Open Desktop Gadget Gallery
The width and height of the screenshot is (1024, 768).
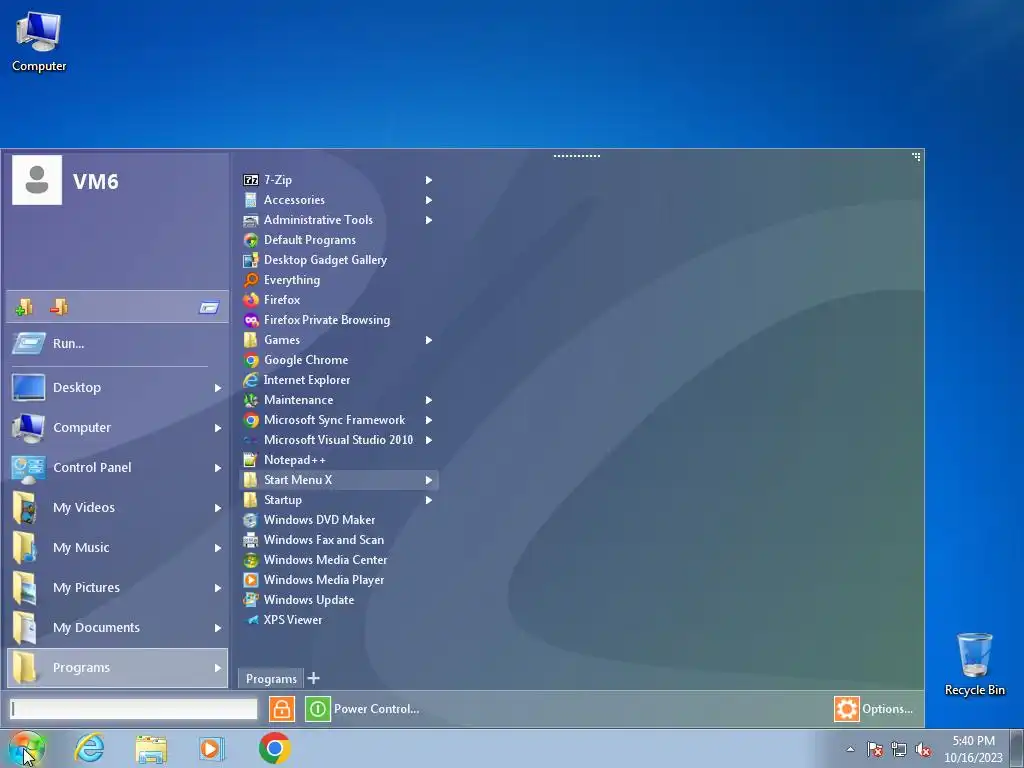tap(315, 260)
